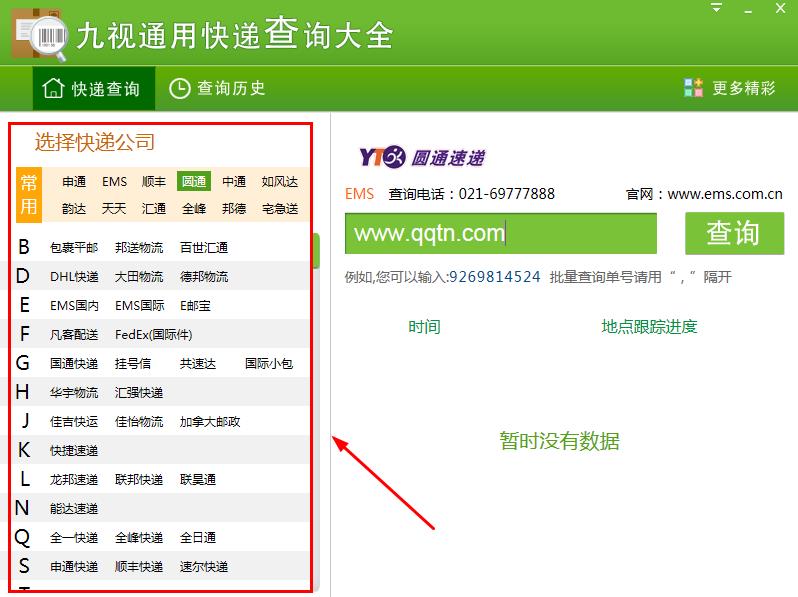Select 圆通 in the common couriers row
The image size is (798, 597).
click(194, 182)
